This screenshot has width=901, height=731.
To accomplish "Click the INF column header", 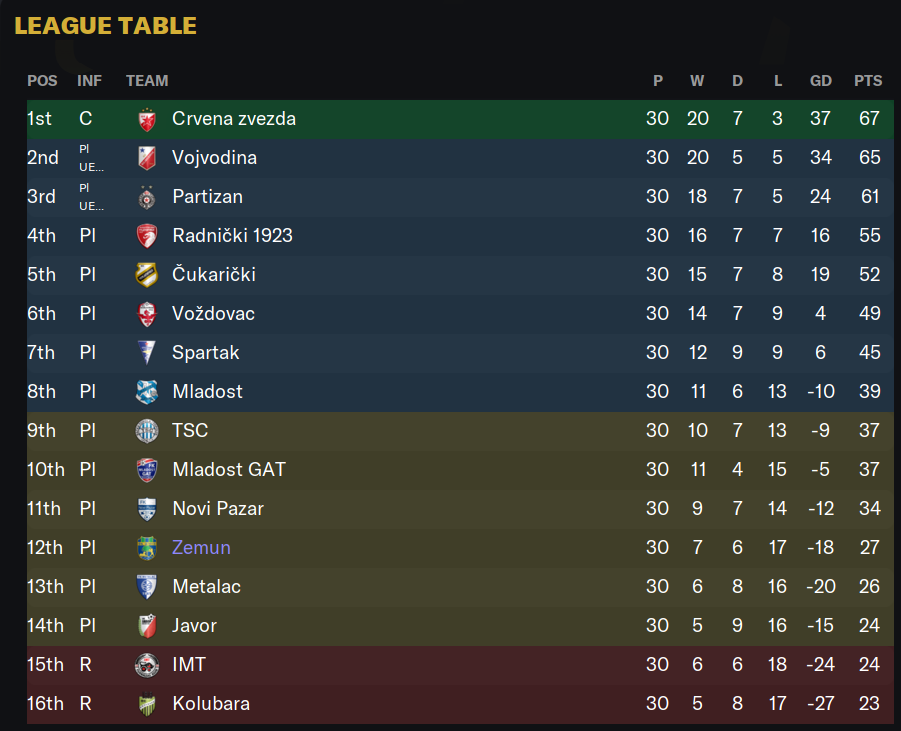I will [x=89, y=81].
